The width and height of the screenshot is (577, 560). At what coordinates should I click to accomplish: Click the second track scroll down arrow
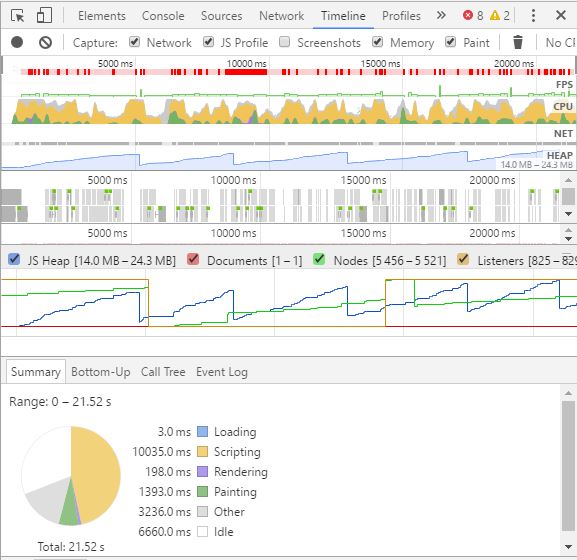(568, 239)
